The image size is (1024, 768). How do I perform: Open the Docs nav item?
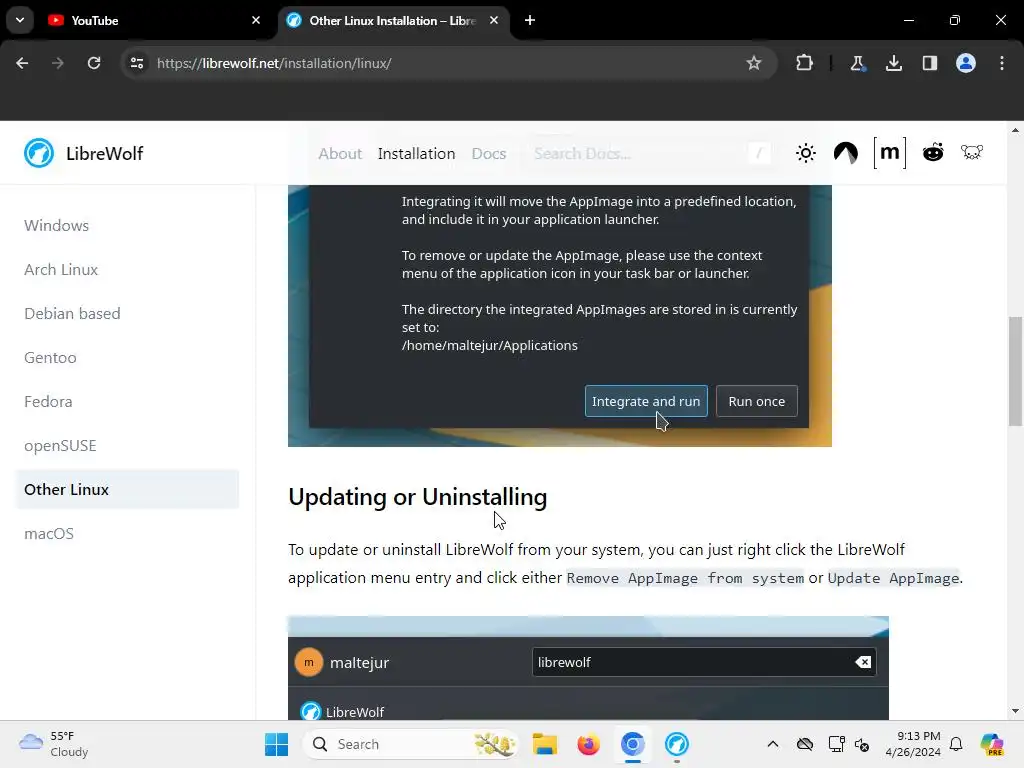point(488,153)
